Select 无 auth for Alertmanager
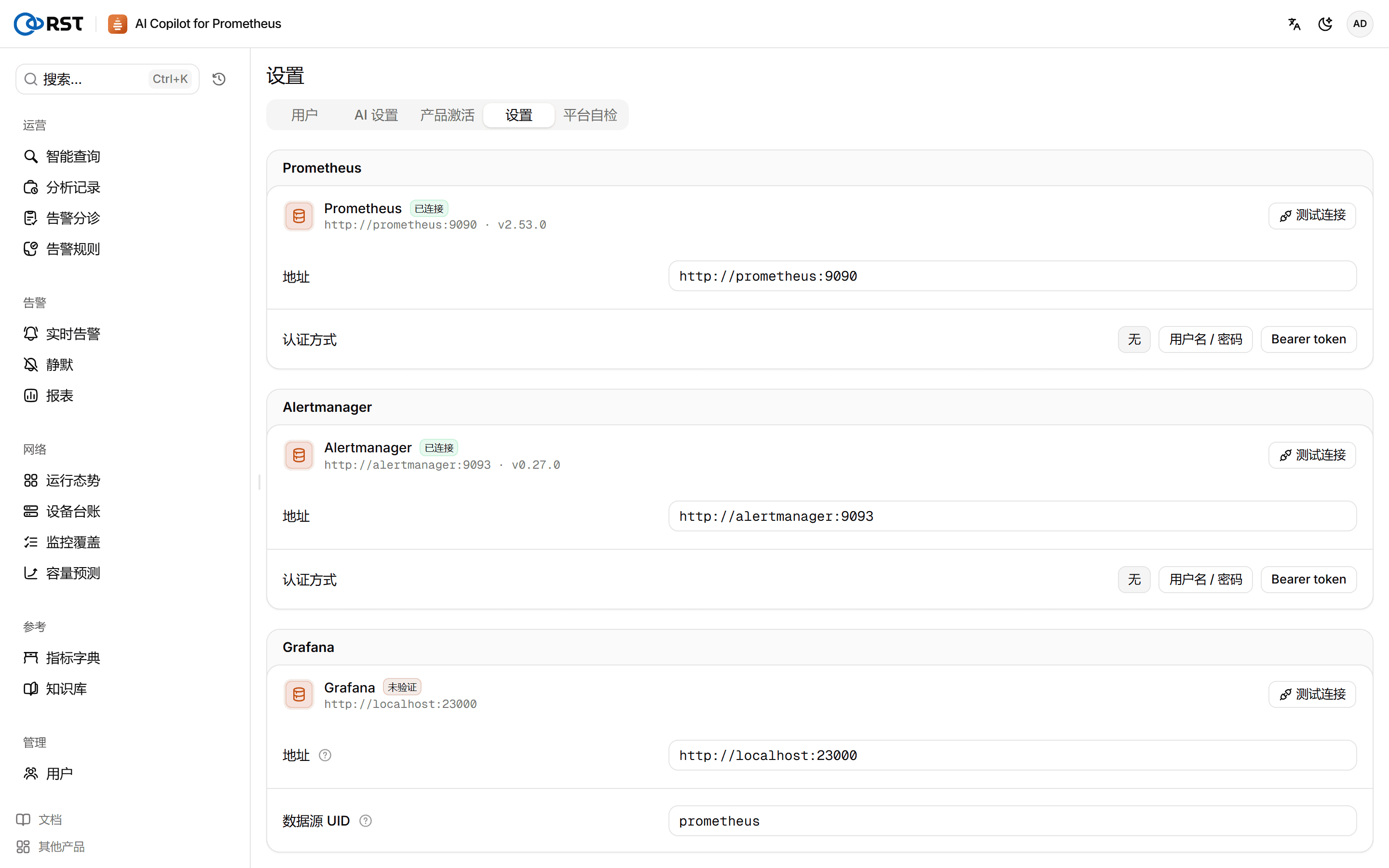The width and height of the screenshot is (1389, 868). (1133, 579)
